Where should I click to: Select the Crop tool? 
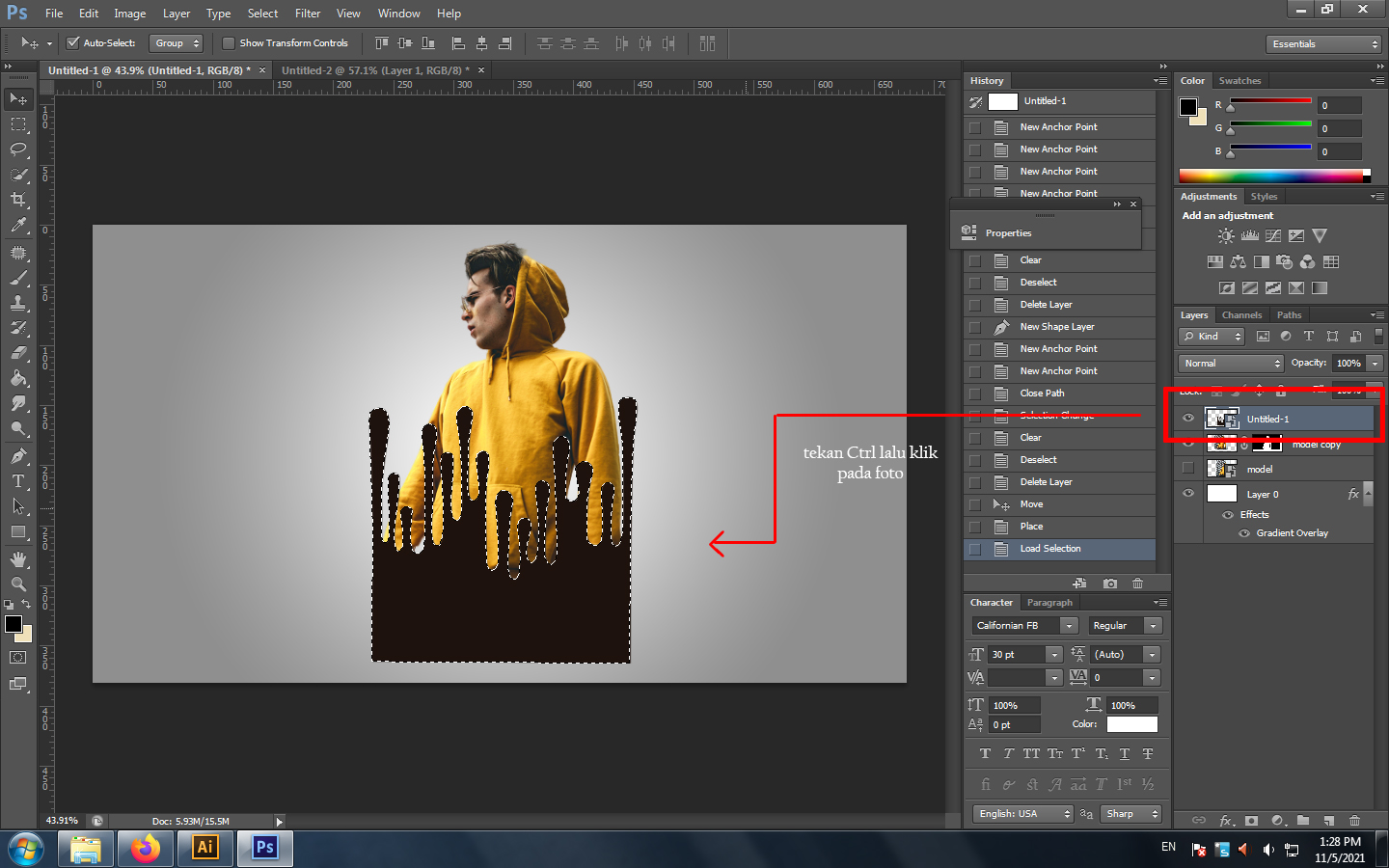[x=18, y=200]
